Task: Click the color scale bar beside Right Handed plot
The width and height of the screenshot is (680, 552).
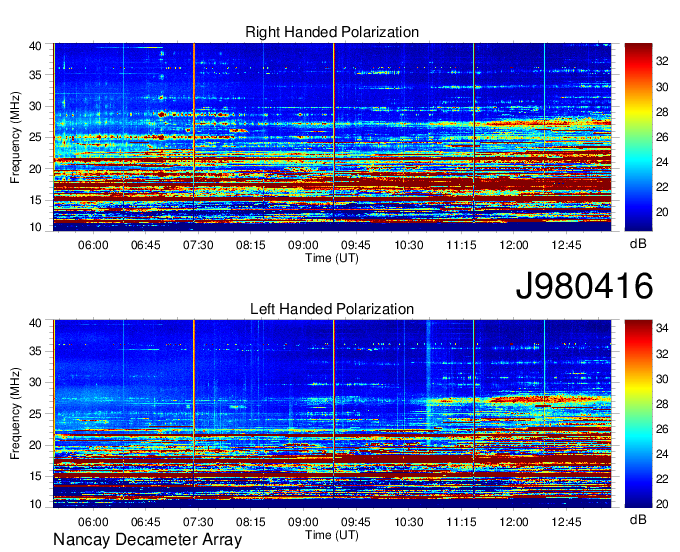Action: pos(638,137)
